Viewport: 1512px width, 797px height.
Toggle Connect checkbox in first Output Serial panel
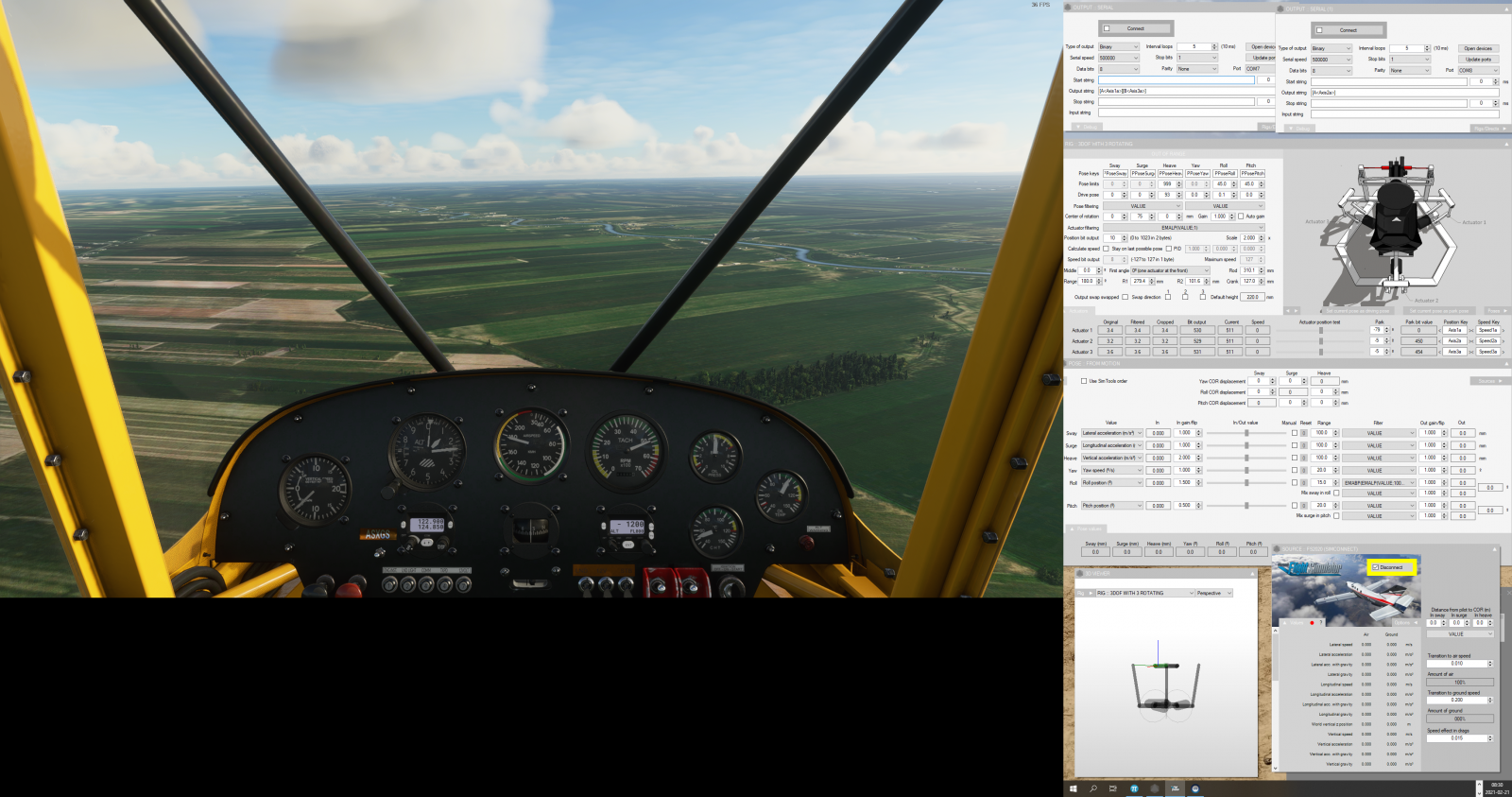(x=1107, y=28)
